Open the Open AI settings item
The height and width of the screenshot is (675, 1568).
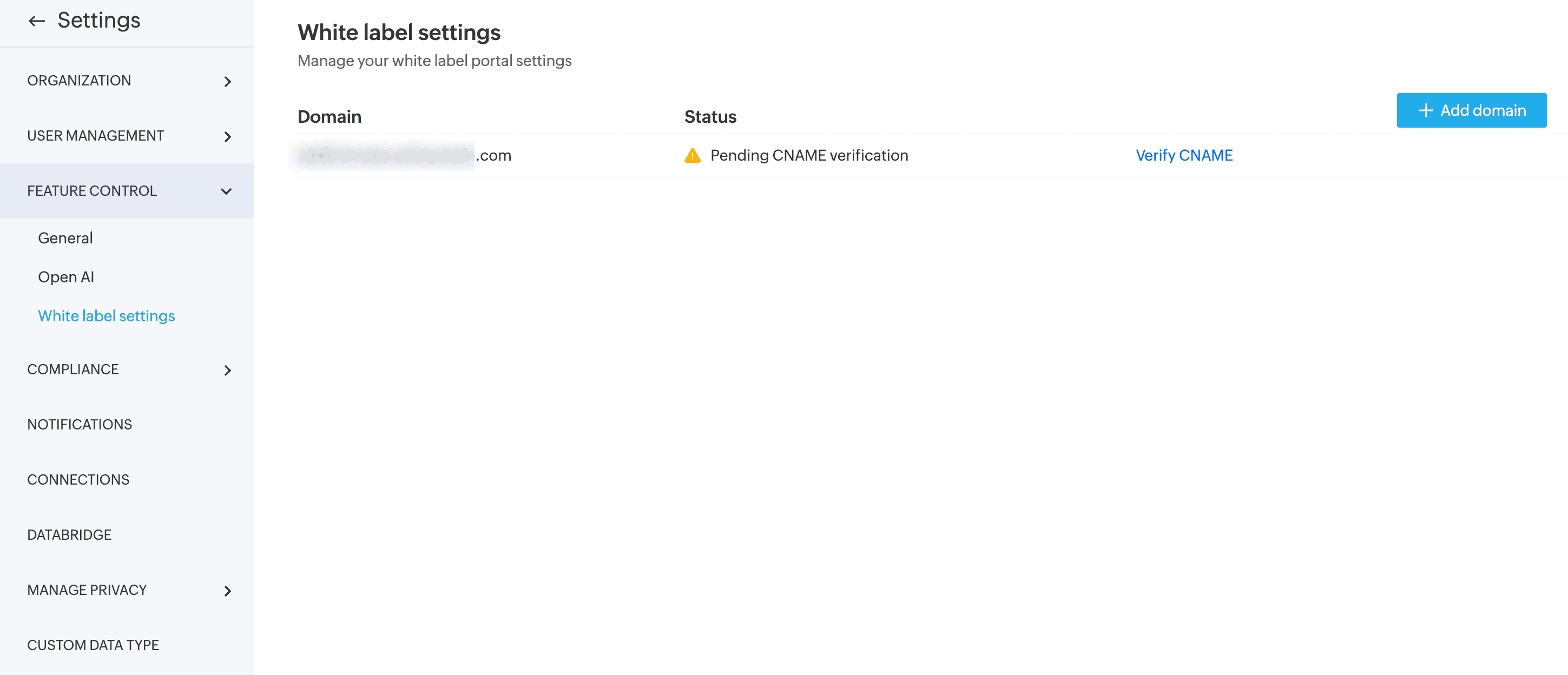[66, 277]
